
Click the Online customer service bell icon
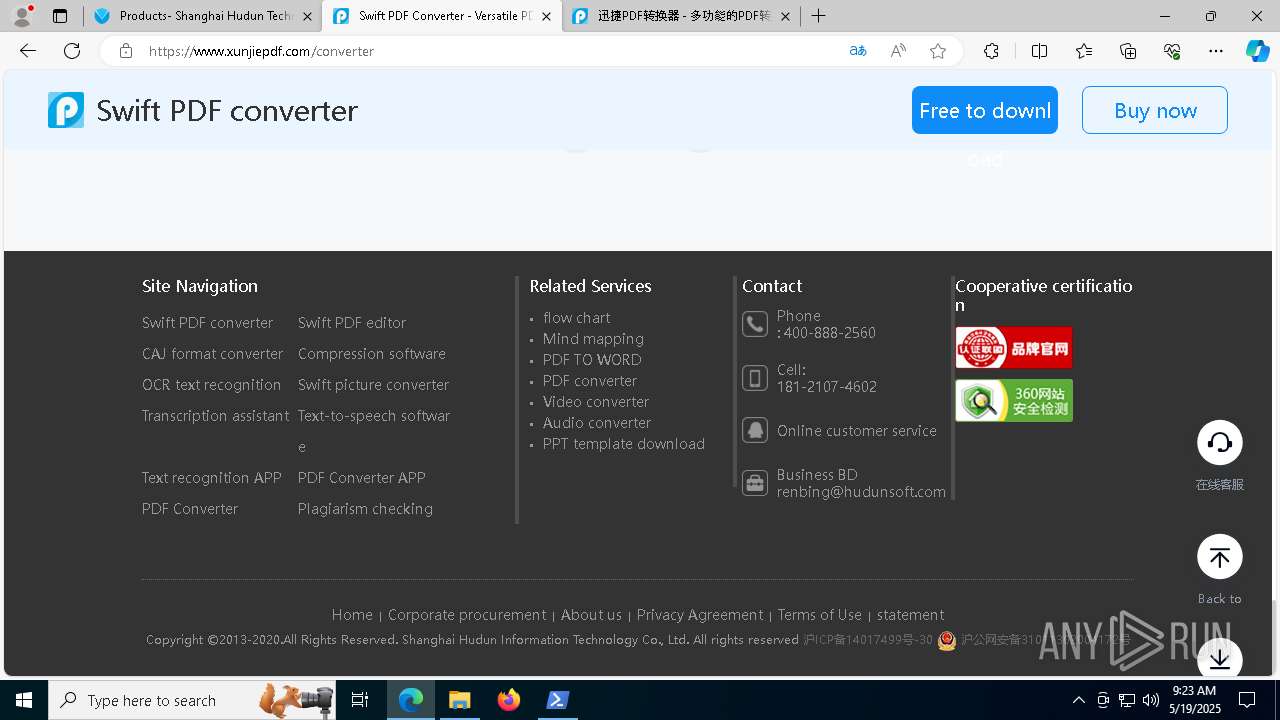point(755,430)
